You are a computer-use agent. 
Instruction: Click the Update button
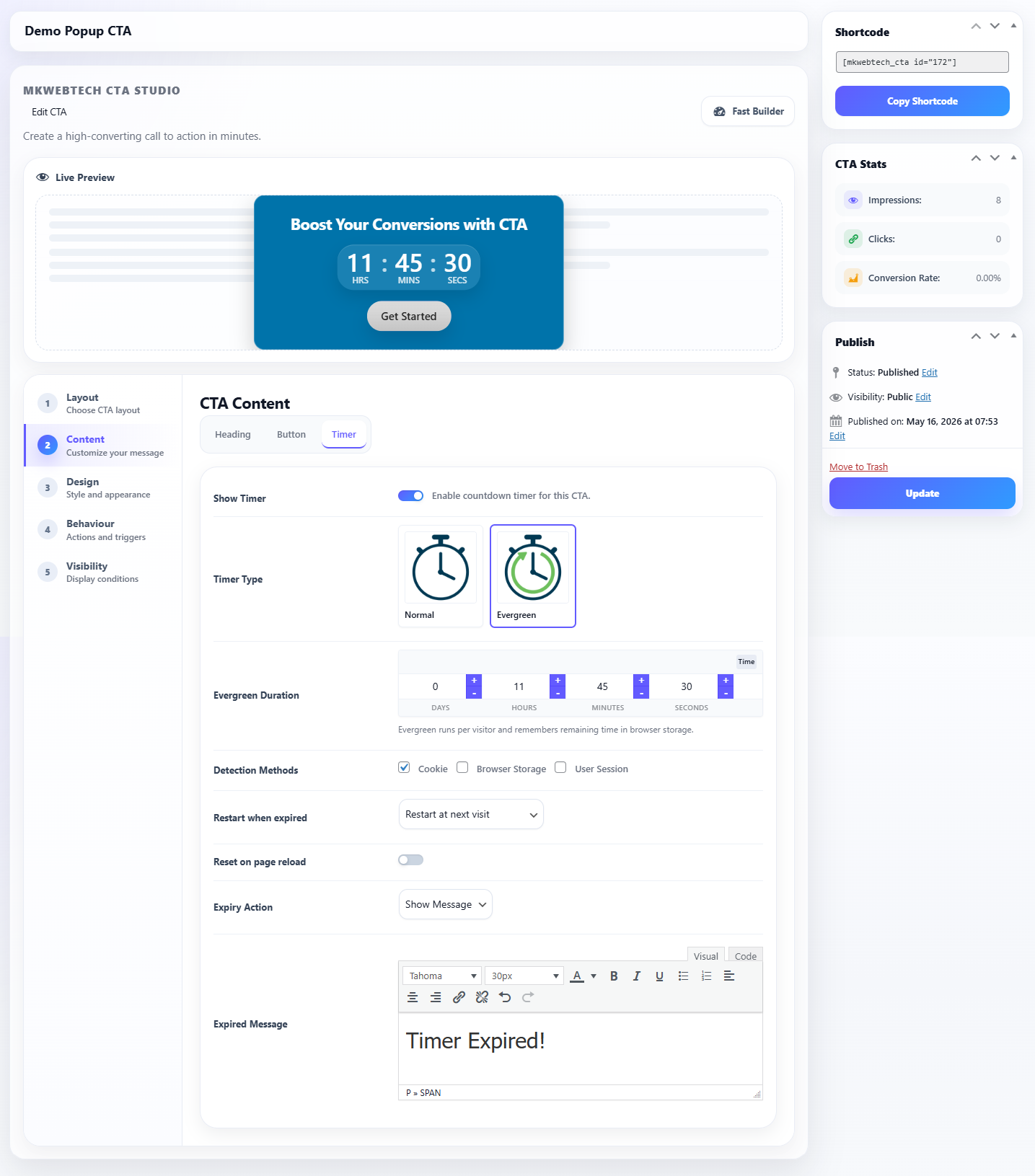[x=922, y=493]
